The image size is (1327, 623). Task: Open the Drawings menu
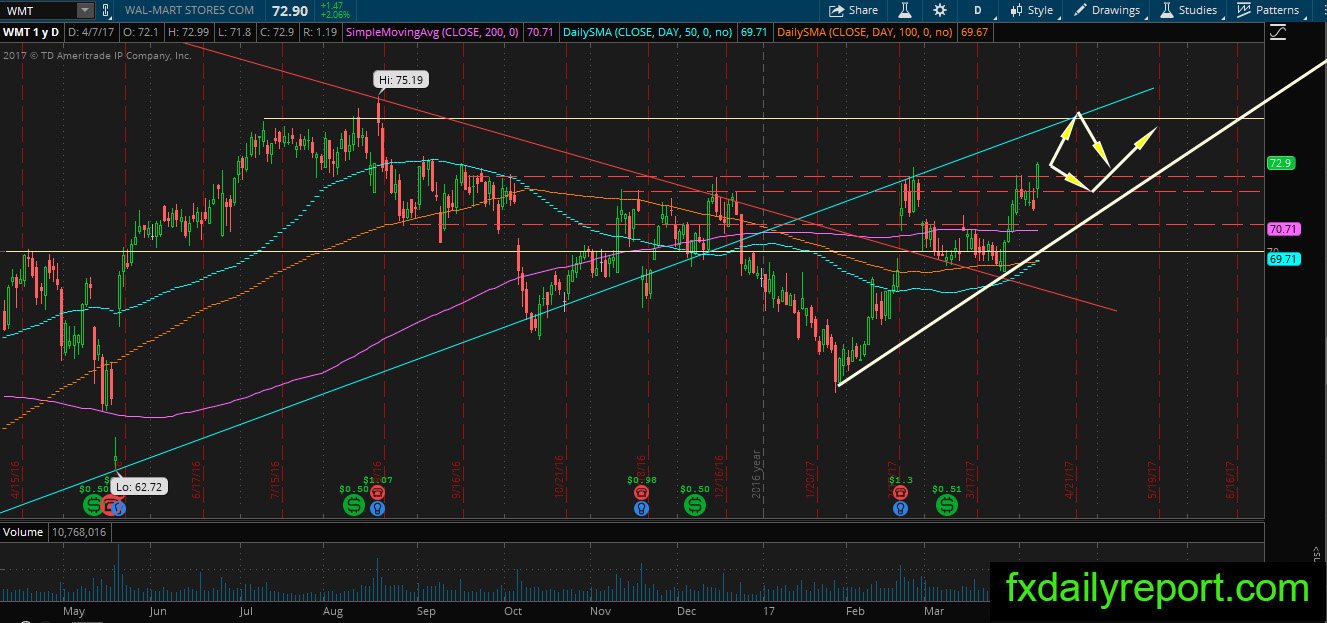coord(1107,10)
